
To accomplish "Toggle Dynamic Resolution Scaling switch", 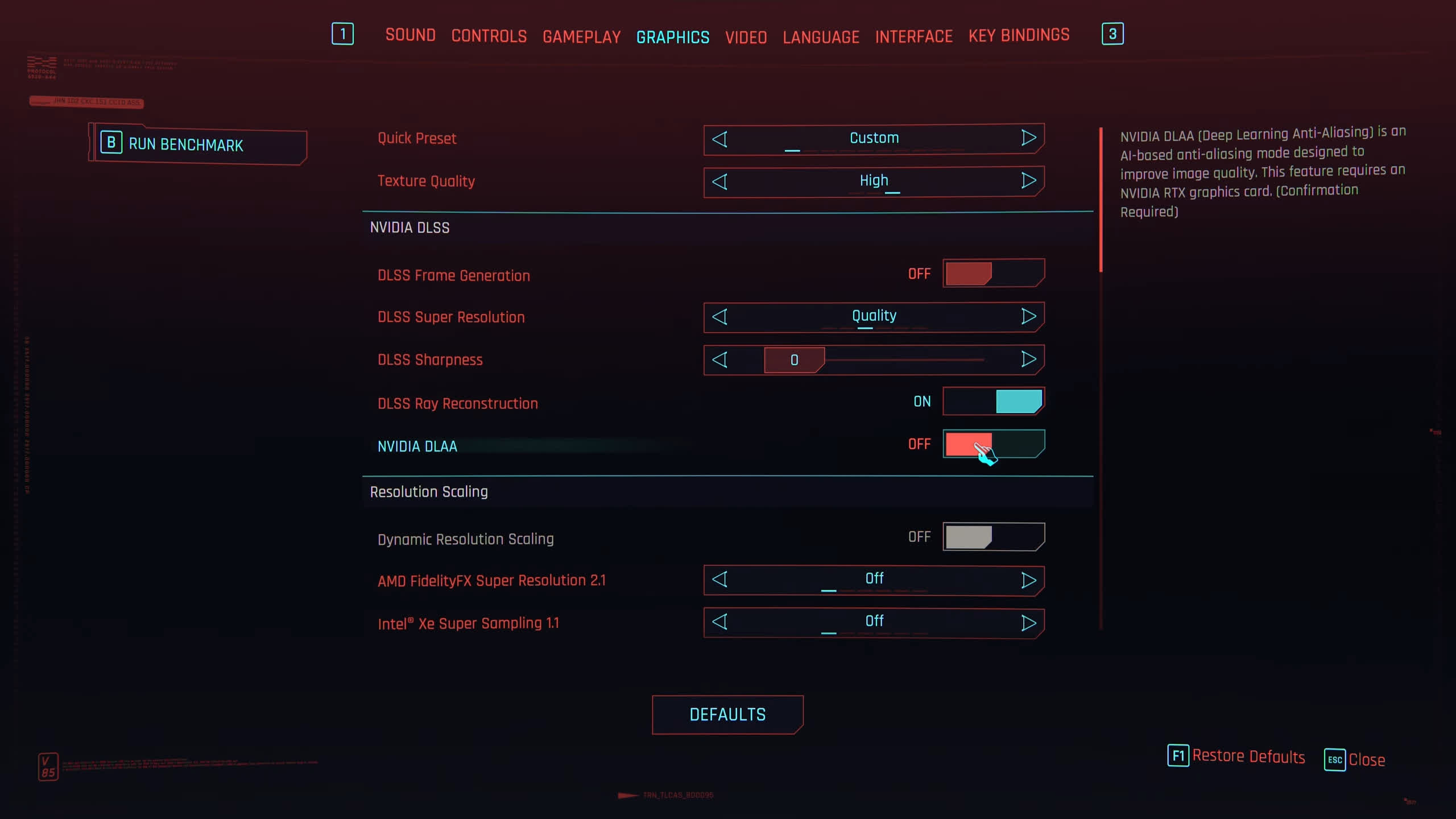I will [994, 537].
